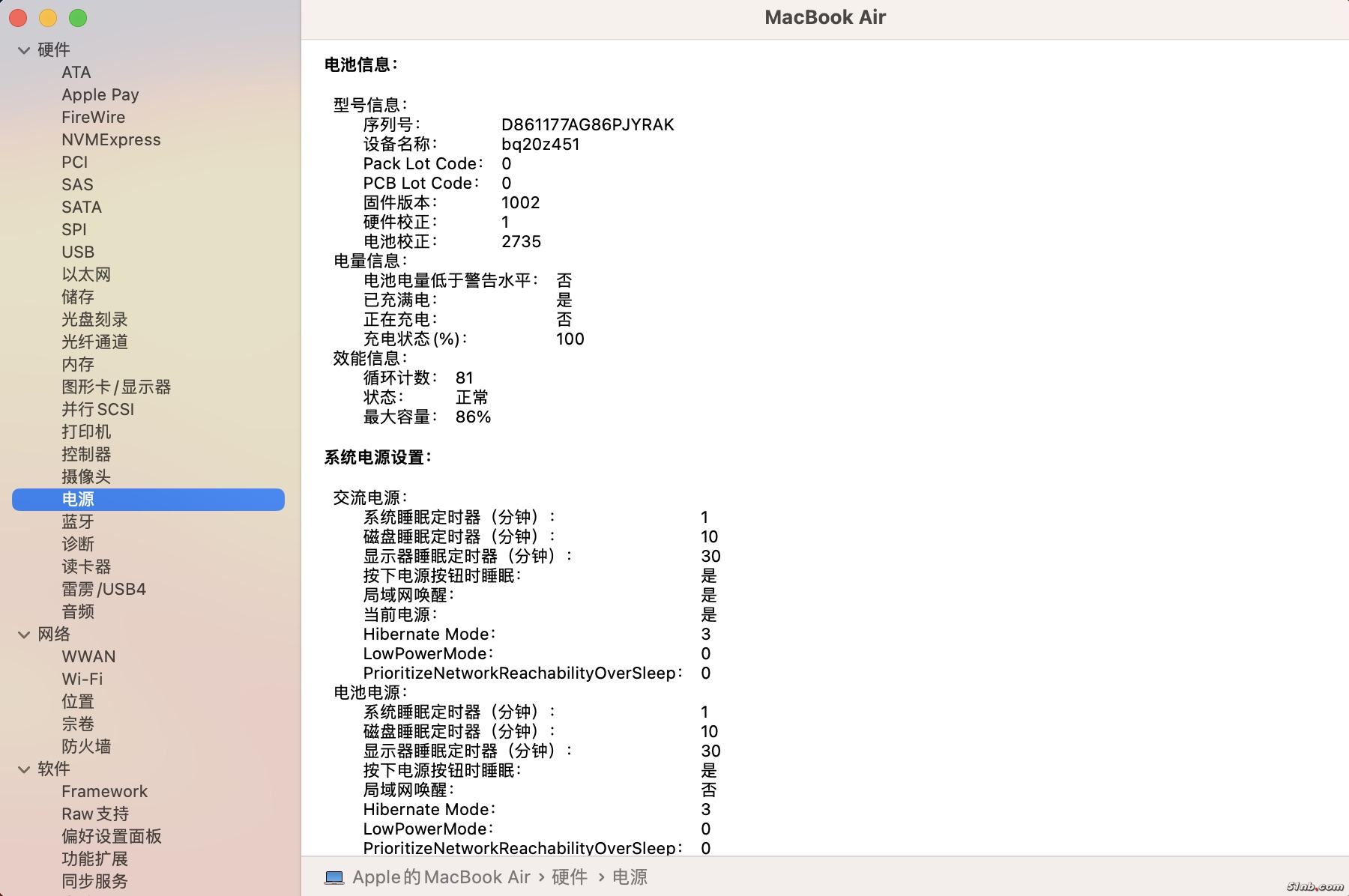1349x896 pixels.
Task: Open the Wi-Fi sidebar entry
Action: click(82, 679)
